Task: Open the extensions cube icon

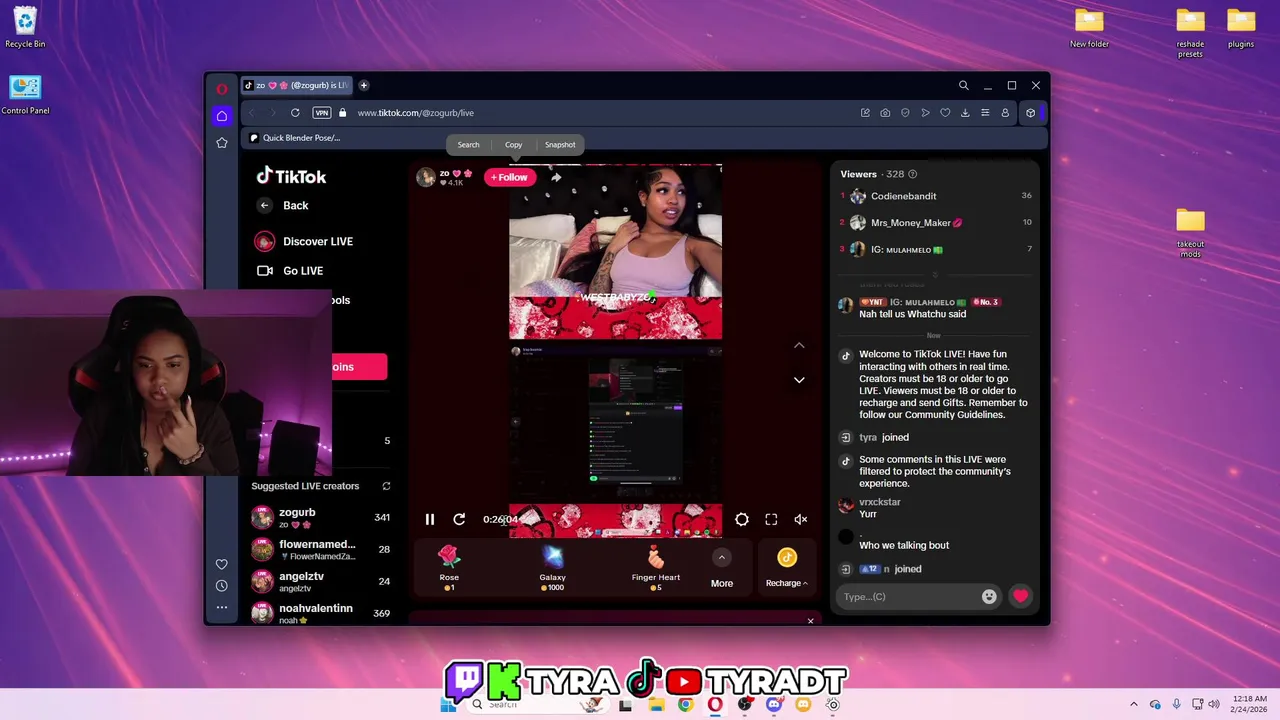Action: click(x=1030, y=113)
